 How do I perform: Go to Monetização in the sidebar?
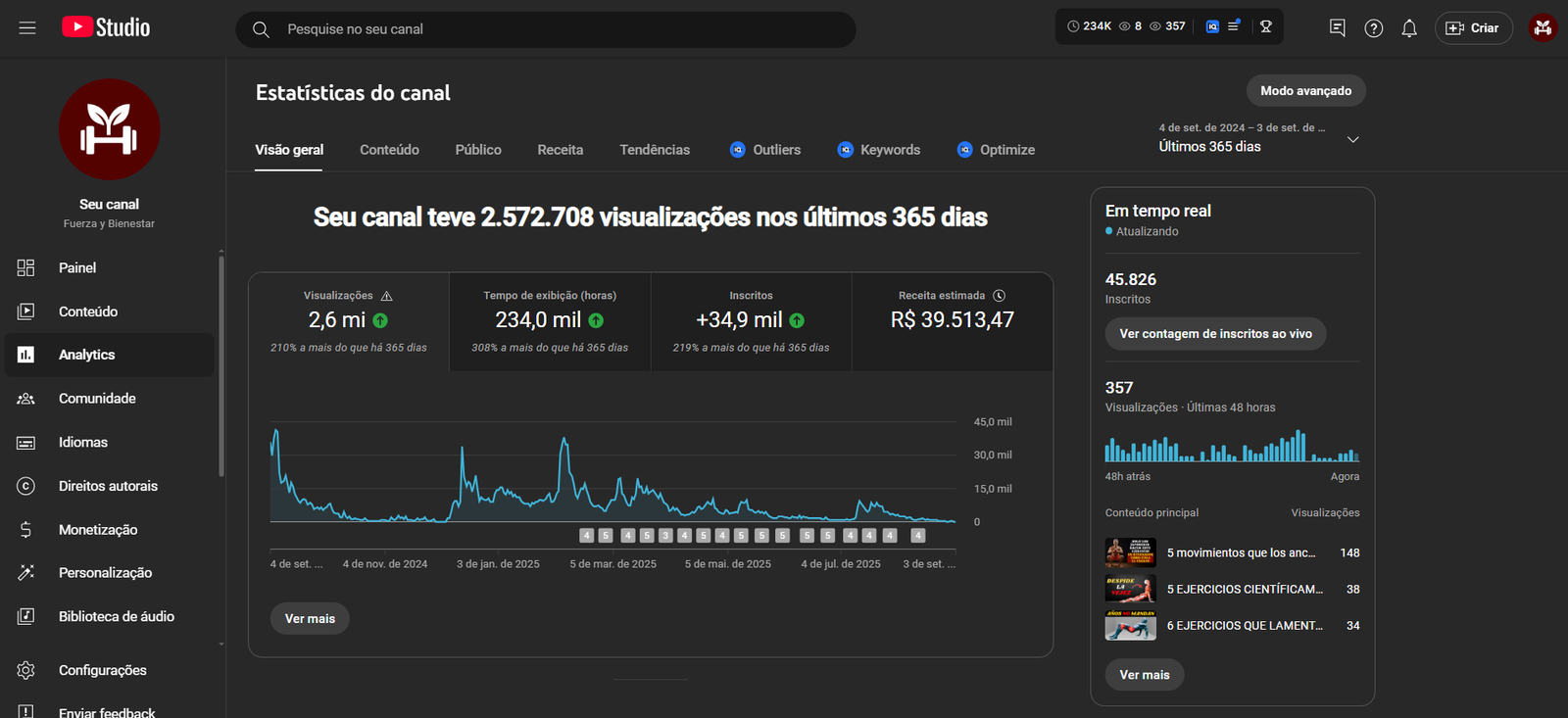(x=98, y=530)
